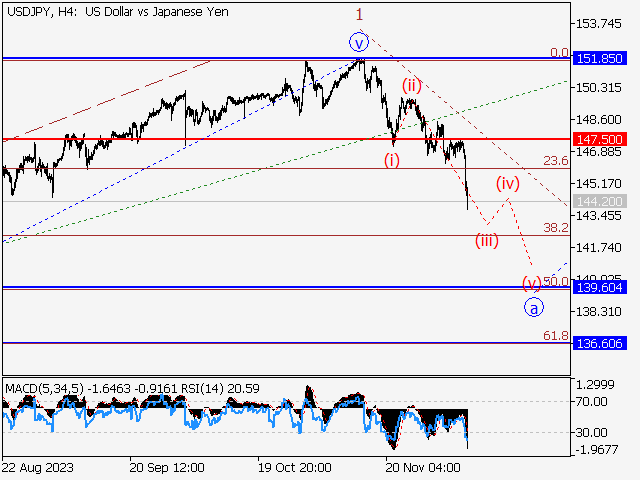Click the 141.740 price axis value

(x=598, y=248)
